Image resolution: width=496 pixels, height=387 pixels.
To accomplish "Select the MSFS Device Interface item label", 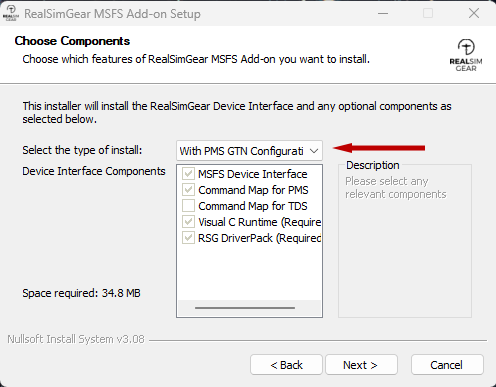I will tap(253, 174).
